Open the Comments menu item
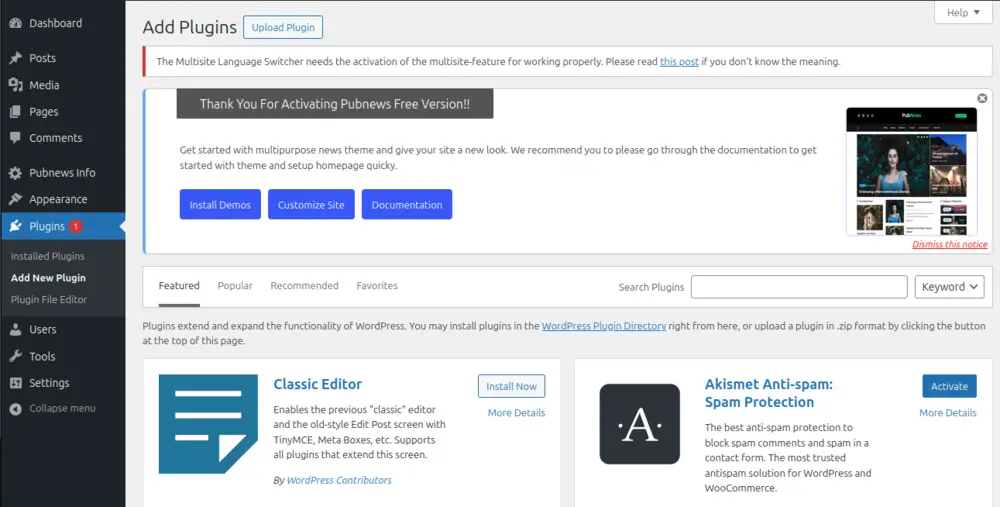 point(62,138)
